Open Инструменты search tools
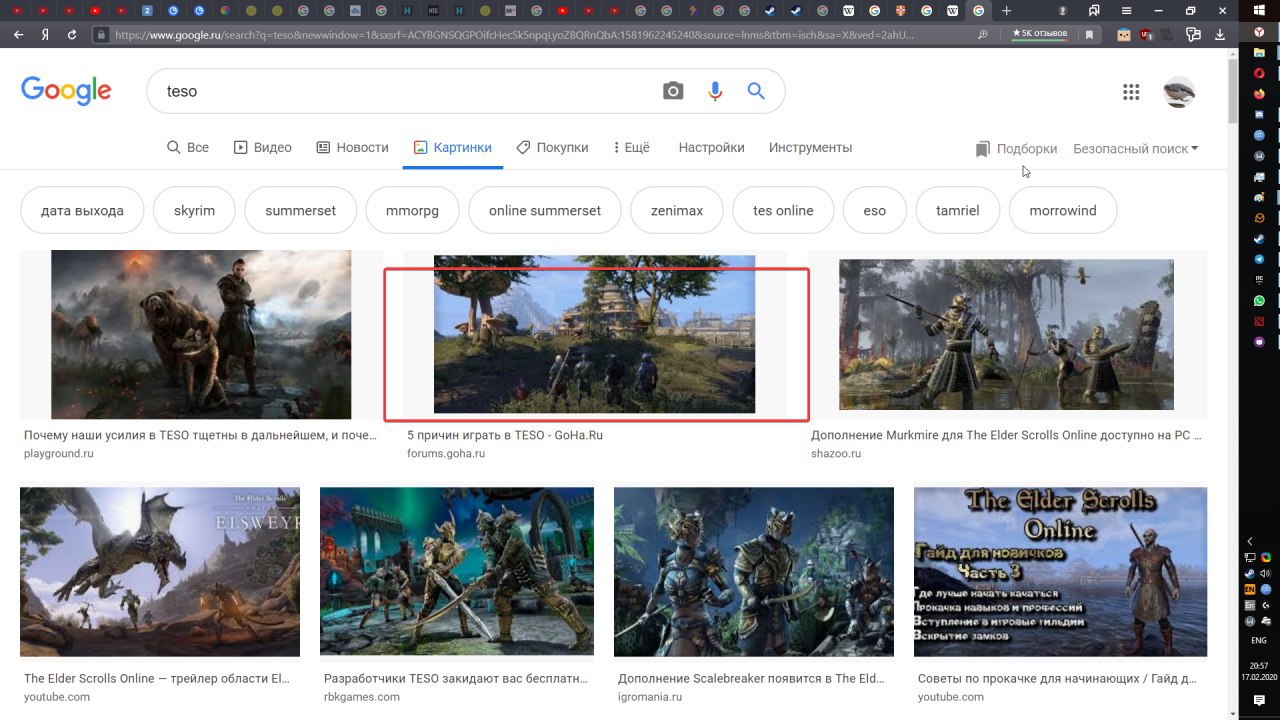This screenshot has width=1280, height=720. (810, 147)
